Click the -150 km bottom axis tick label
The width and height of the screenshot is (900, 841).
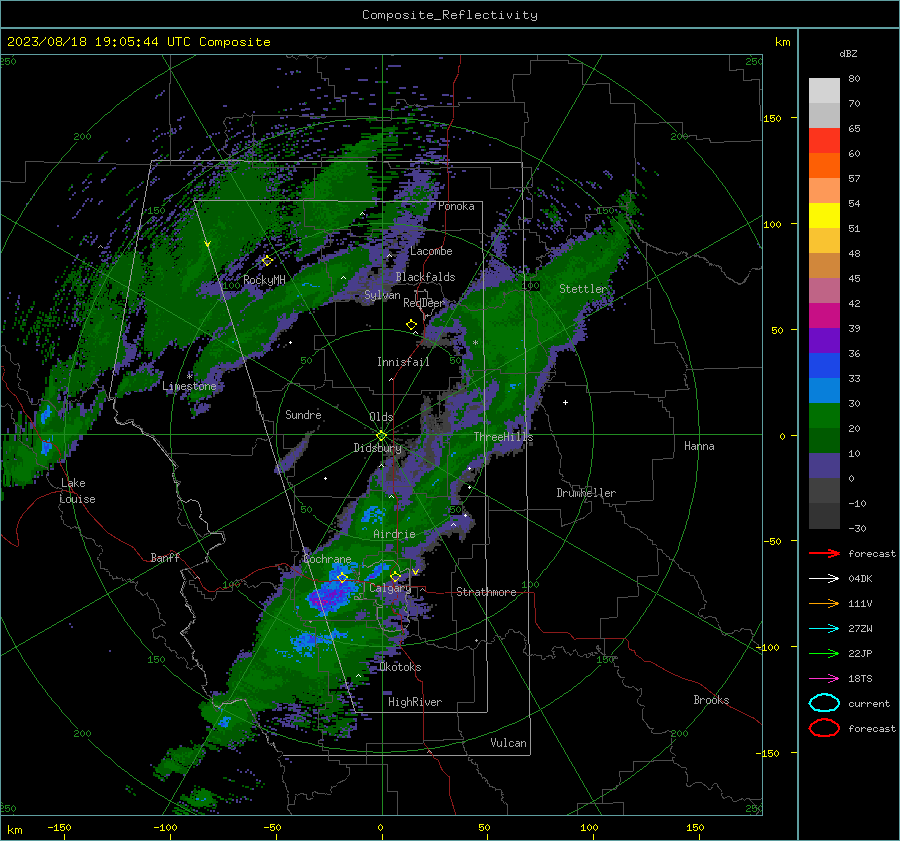[59, 827]
